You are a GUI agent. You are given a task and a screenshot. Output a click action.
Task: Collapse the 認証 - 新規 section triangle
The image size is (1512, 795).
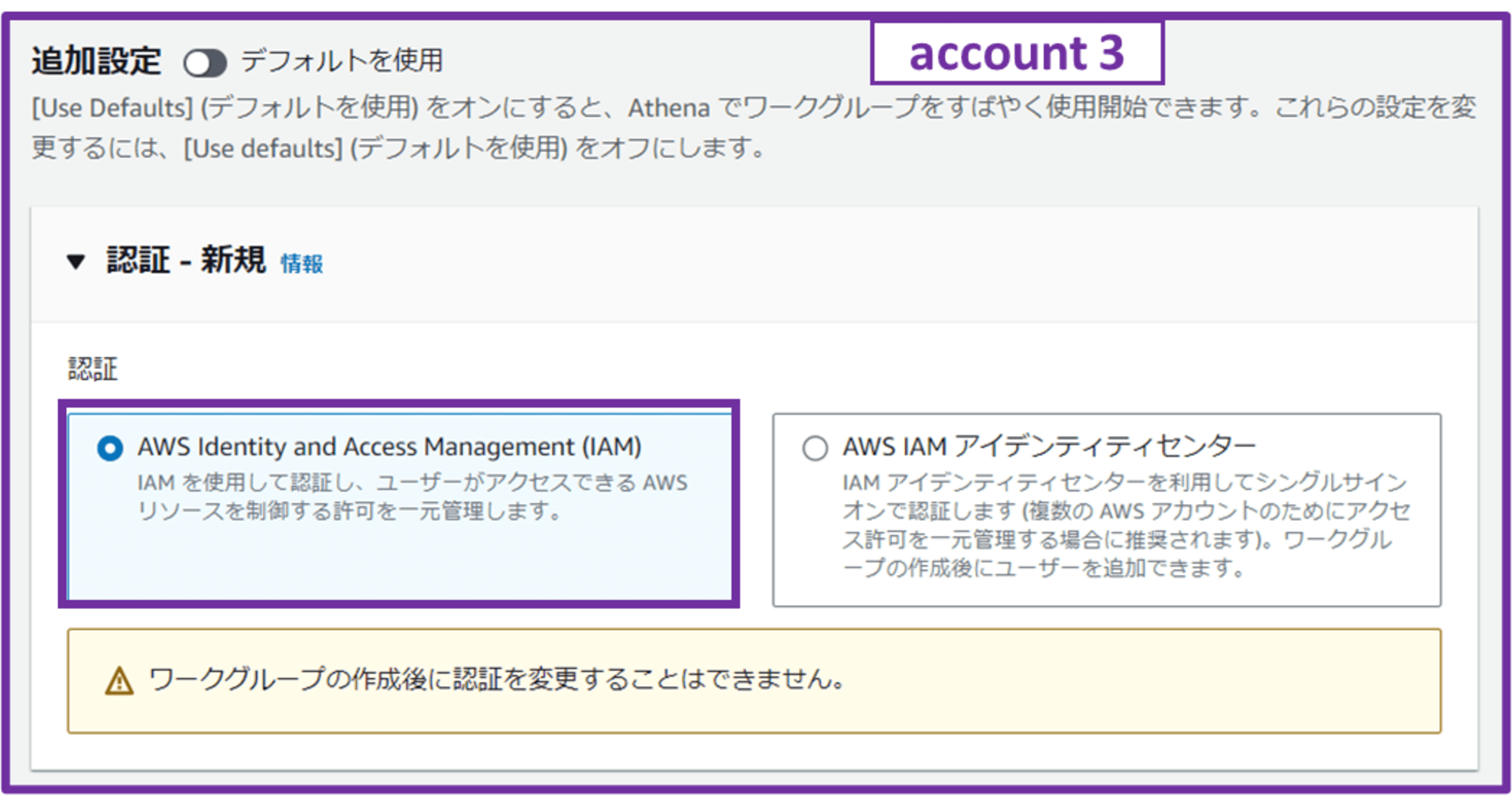pos(76,262)
